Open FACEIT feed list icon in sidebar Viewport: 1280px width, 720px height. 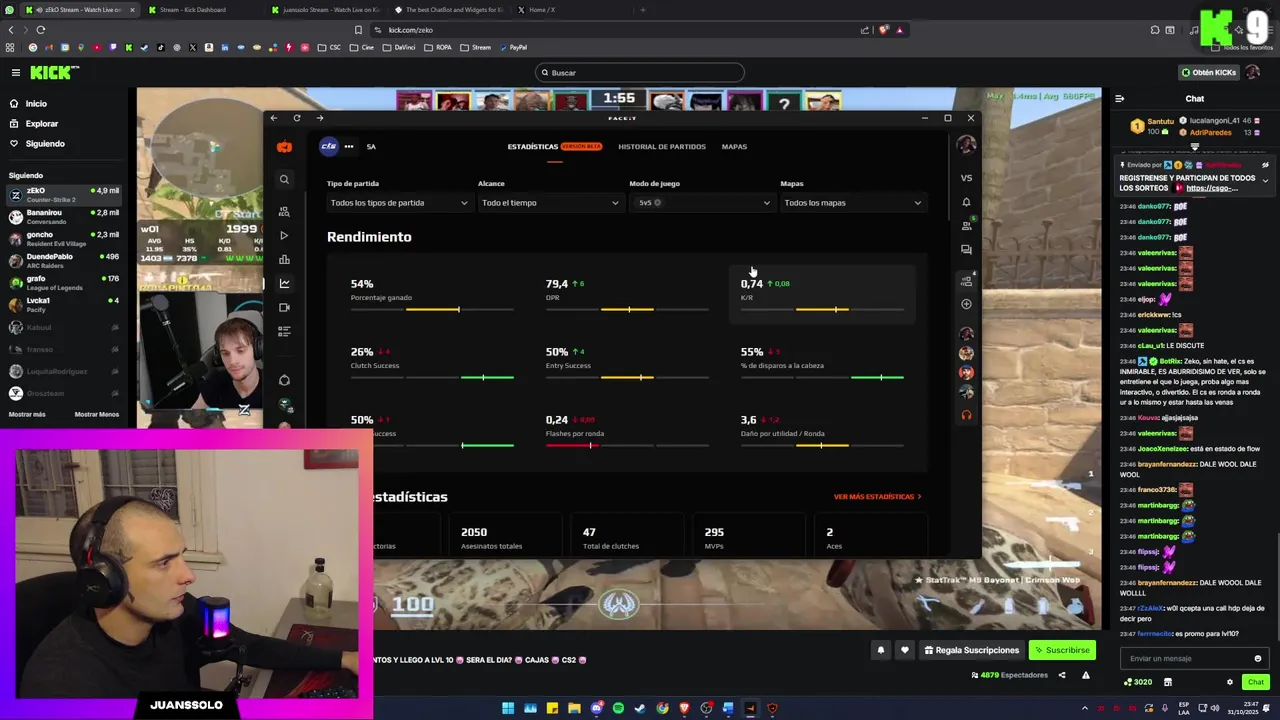(284, 331)
